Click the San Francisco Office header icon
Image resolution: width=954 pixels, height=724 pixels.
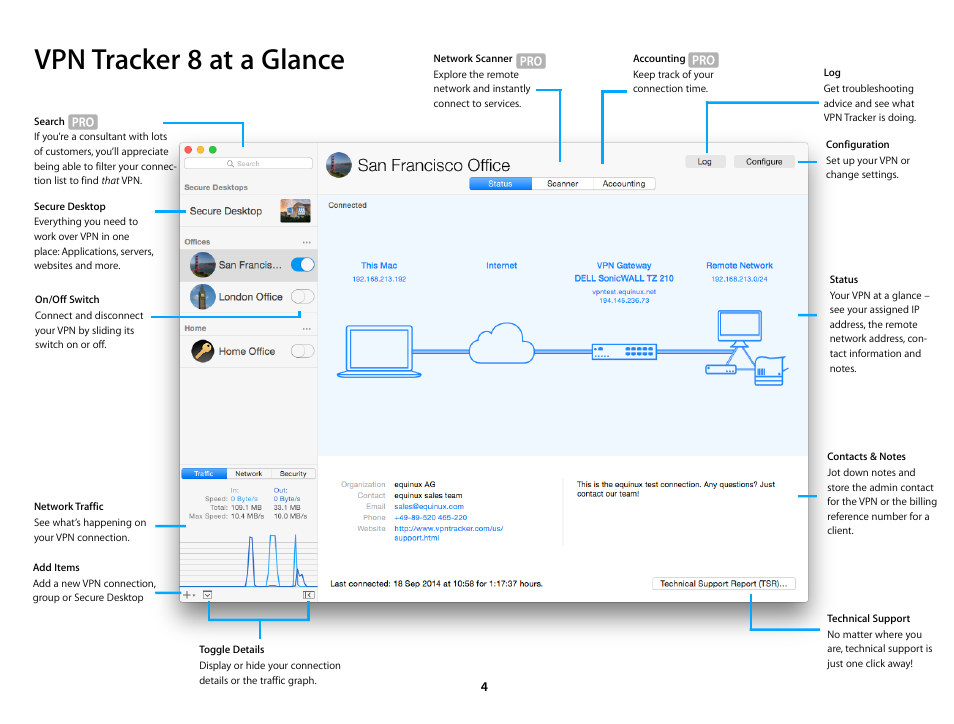(x=339, y=165)
